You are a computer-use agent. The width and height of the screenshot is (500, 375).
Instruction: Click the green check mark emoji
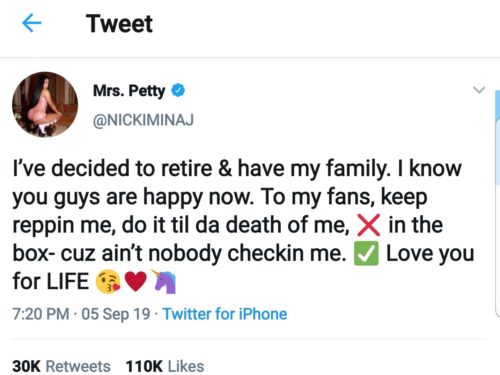[x=366, y=254]
